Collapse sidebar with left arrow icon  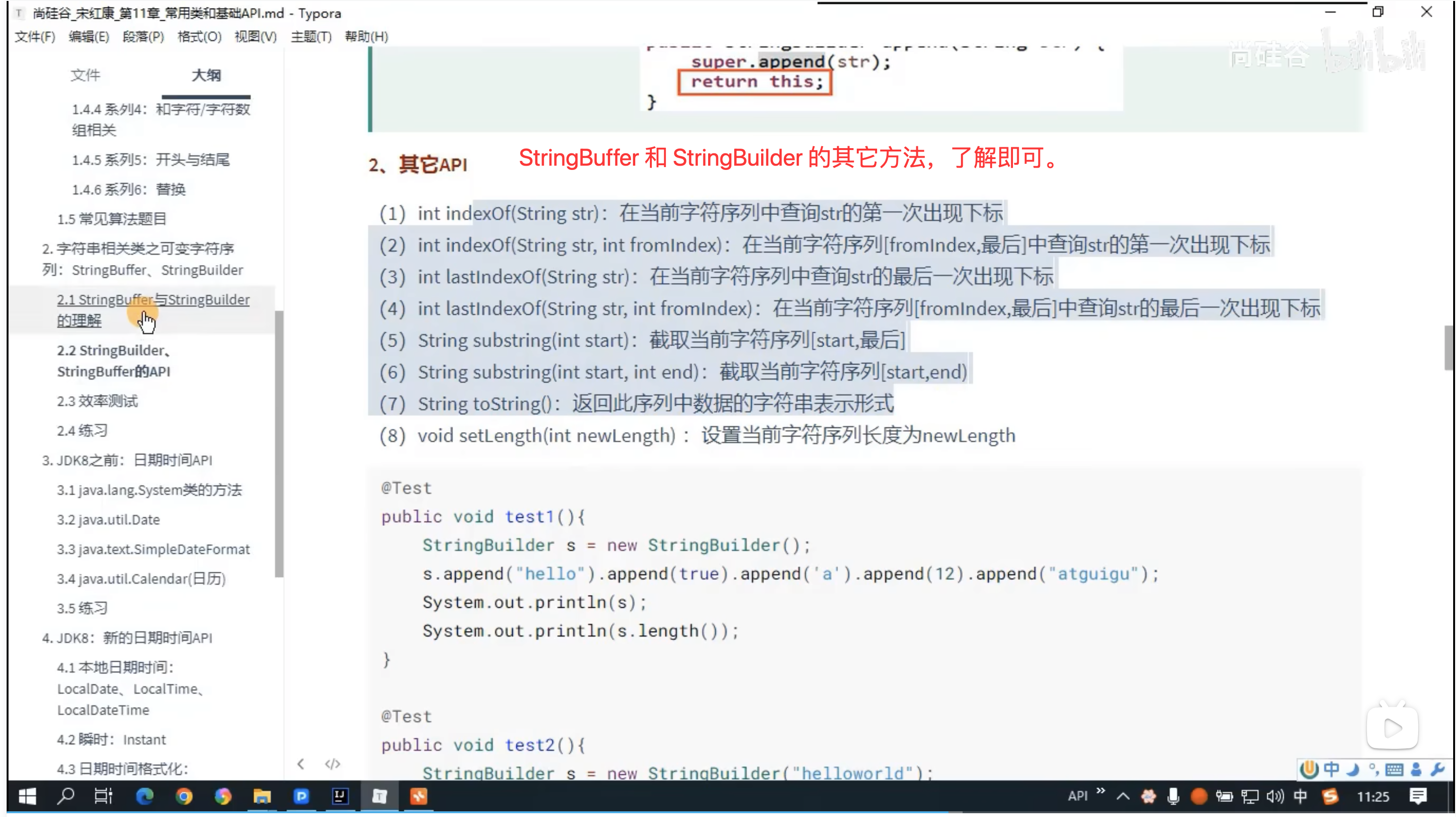[x=301, y=764]
